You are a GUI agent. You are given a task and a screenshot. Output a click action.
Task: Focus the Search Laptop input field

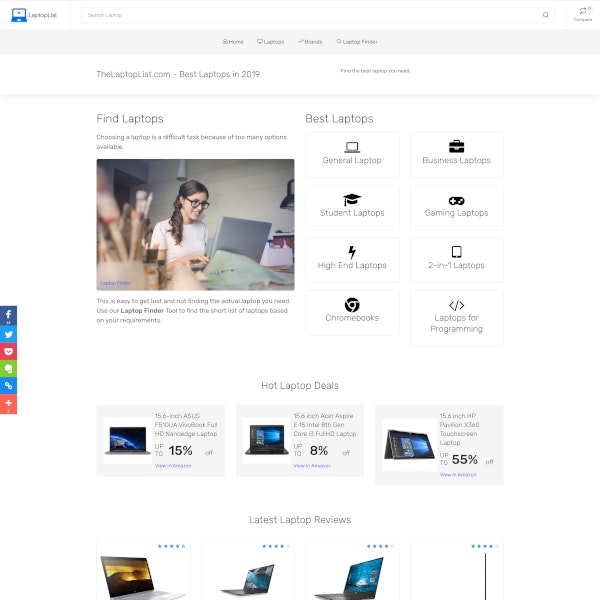(318, 15)
